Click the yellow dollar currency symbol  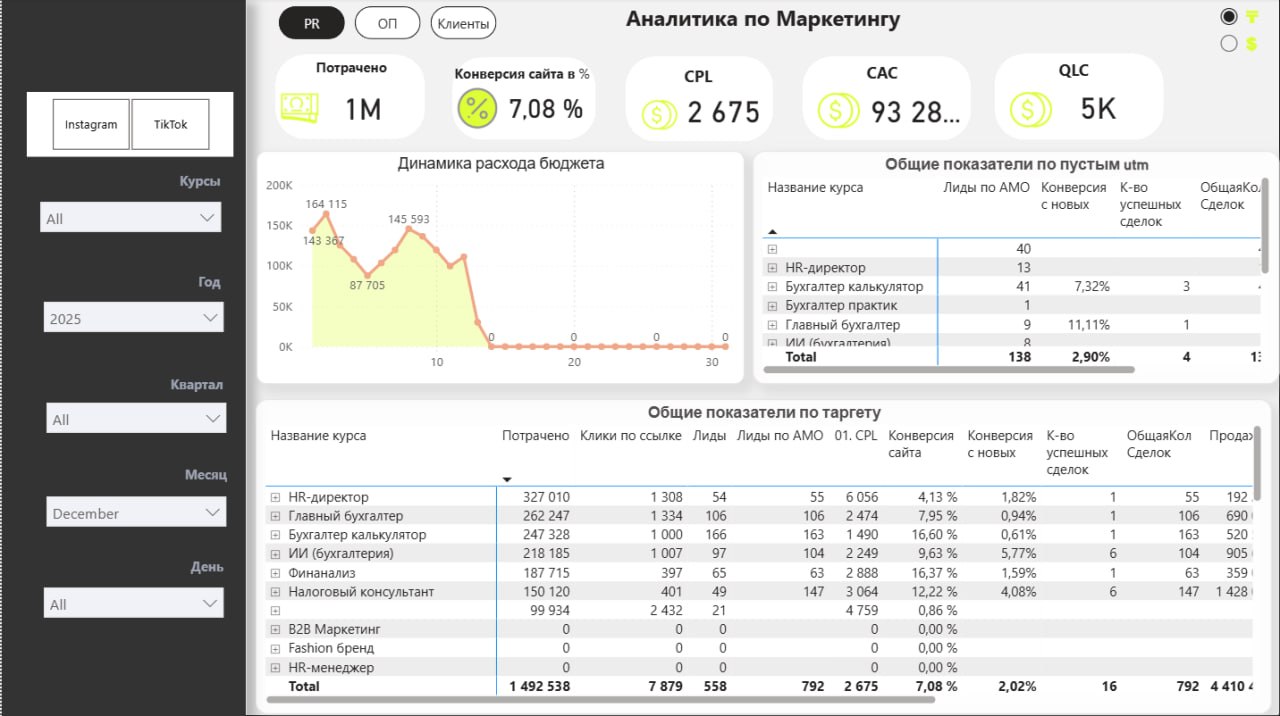(1251, 43)
